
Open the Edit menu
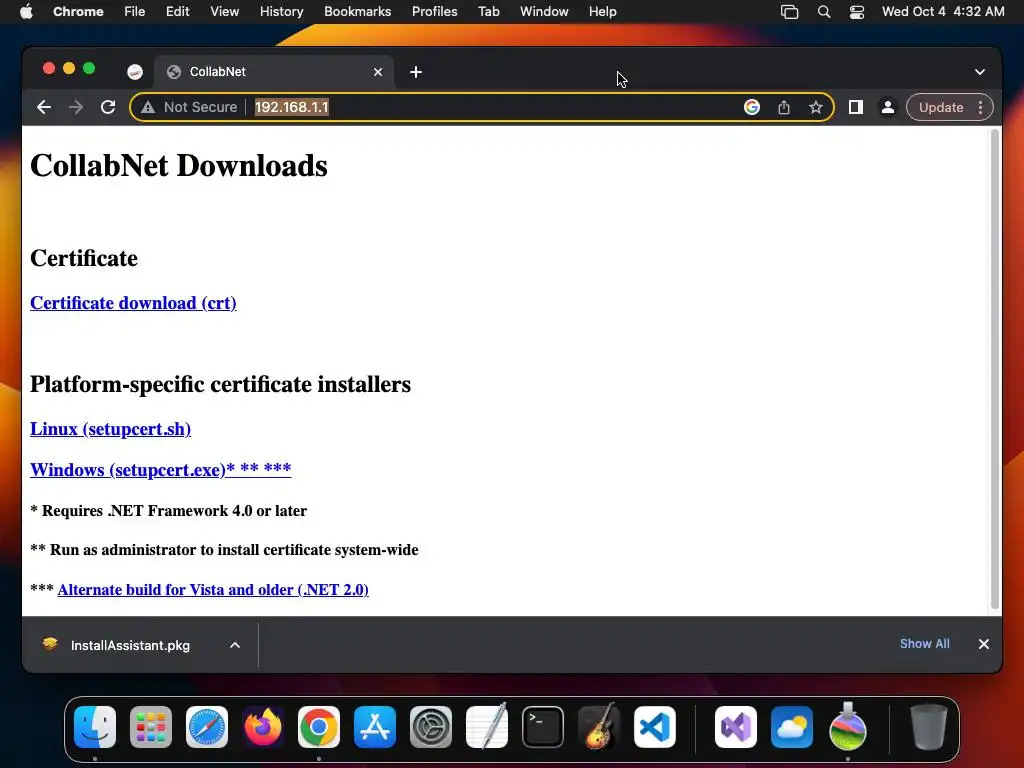pos(178,12)
